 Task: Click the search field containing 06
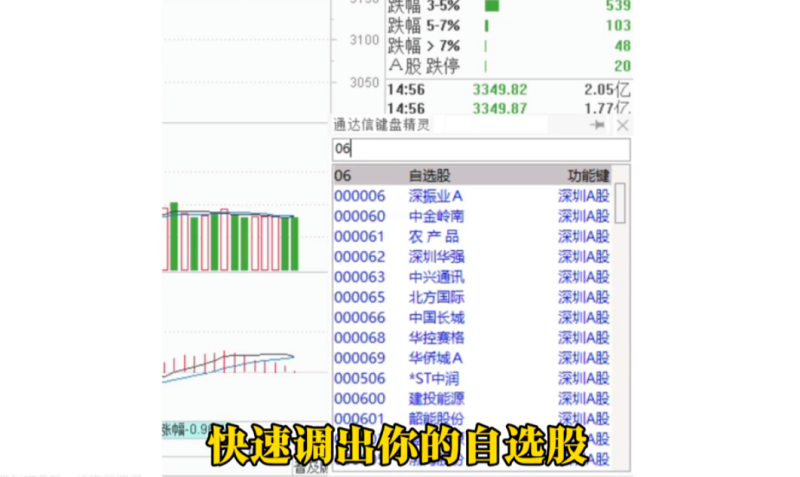click(x=481, y=150)
